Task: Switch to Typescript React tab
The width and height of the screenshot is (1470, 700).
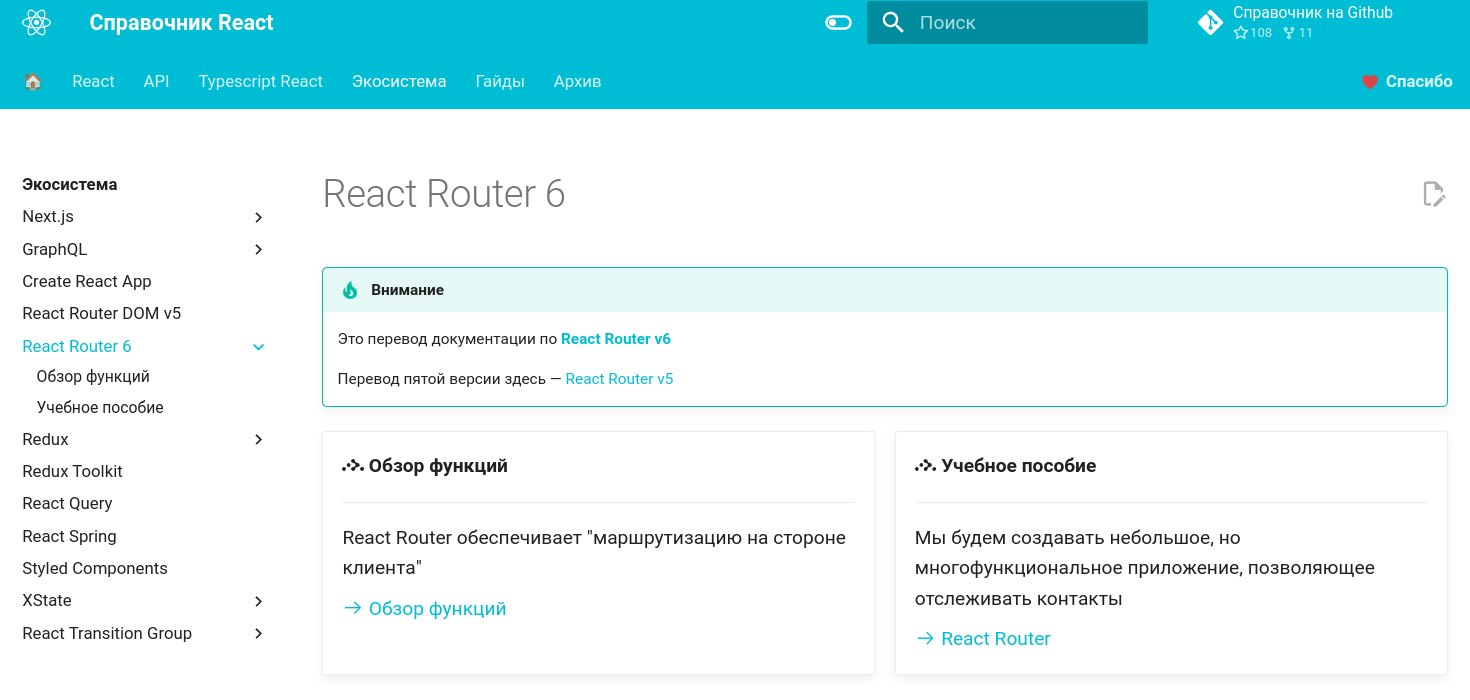Action: tap(260, 81)
